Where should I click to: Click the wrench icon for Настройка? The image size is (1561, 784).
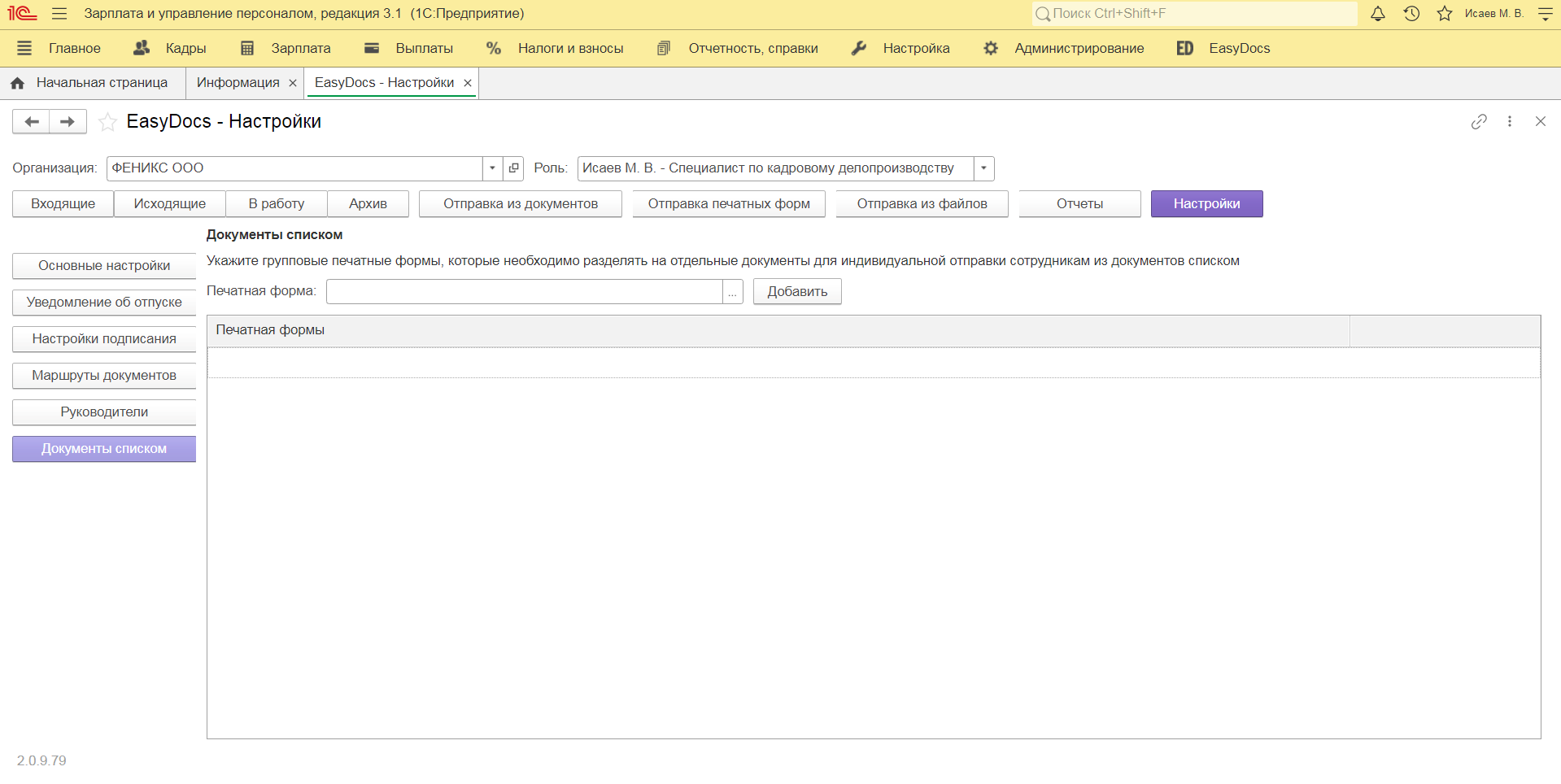[858, 48]
